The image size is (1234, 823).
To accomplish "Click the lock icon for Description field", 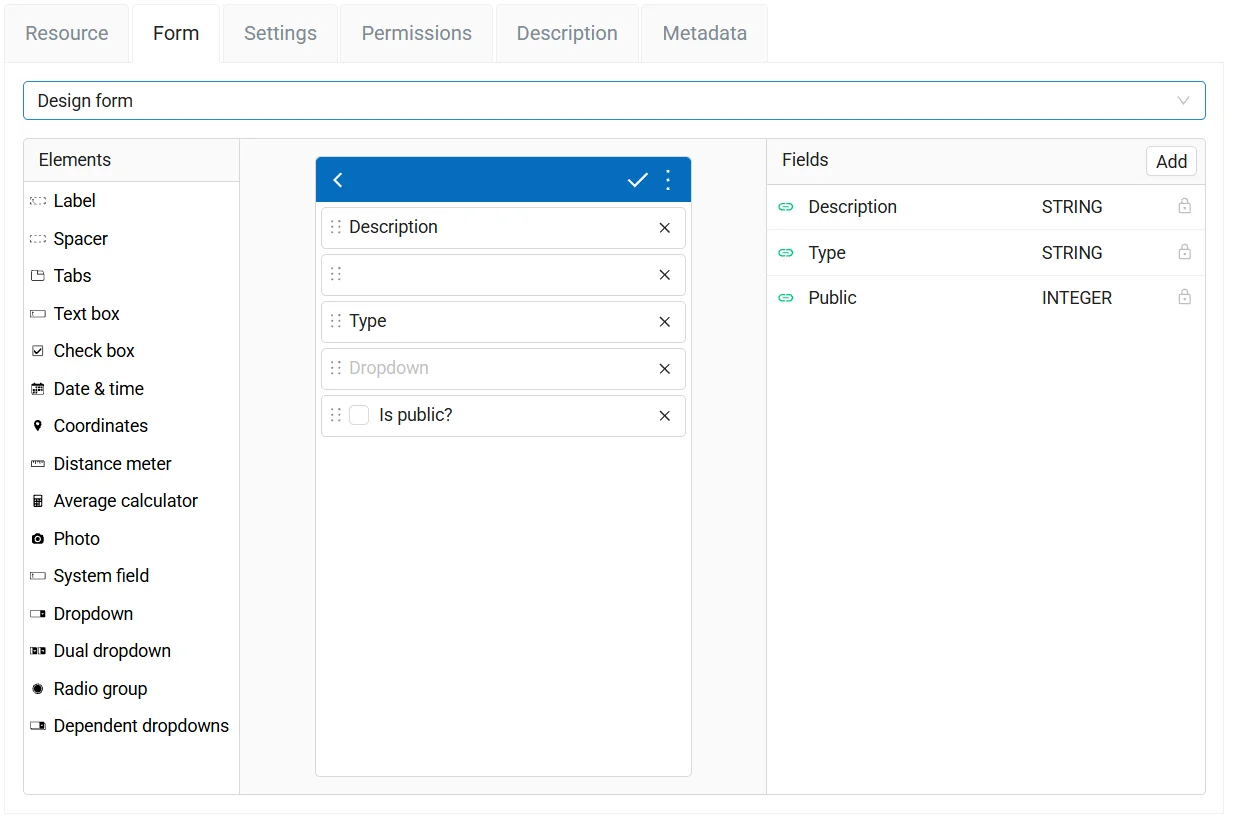I will tap(1185, 206).
